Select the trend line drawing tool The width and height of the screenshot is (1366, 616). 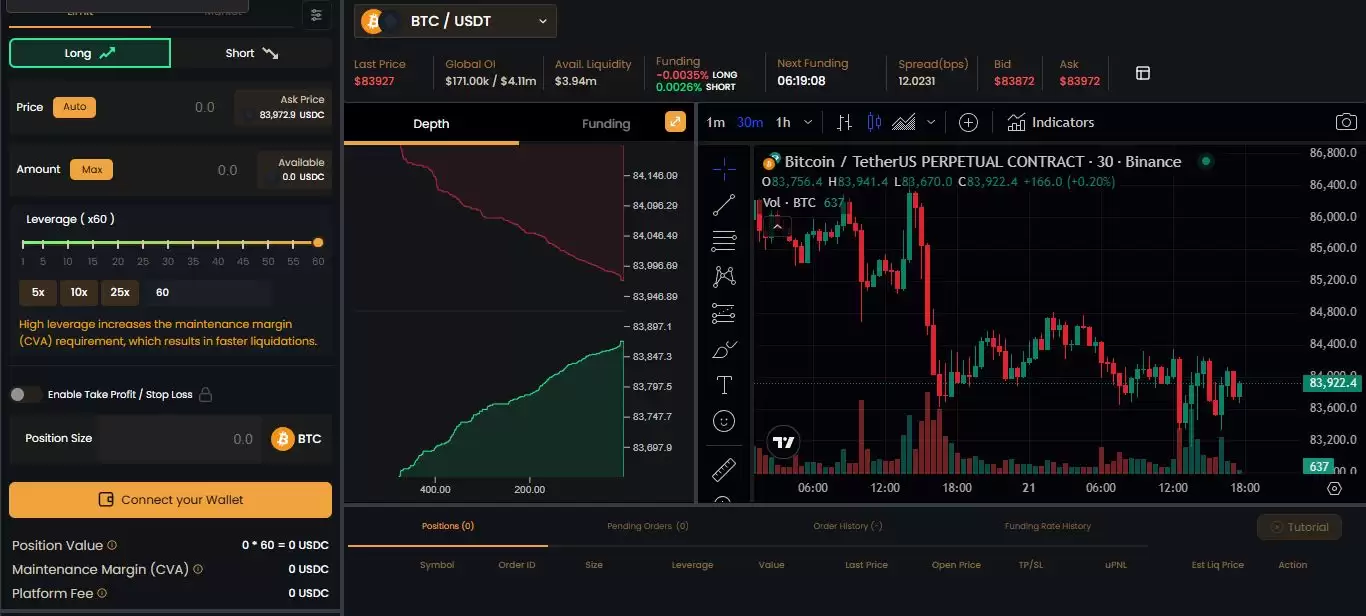click(x=724, y=204)
